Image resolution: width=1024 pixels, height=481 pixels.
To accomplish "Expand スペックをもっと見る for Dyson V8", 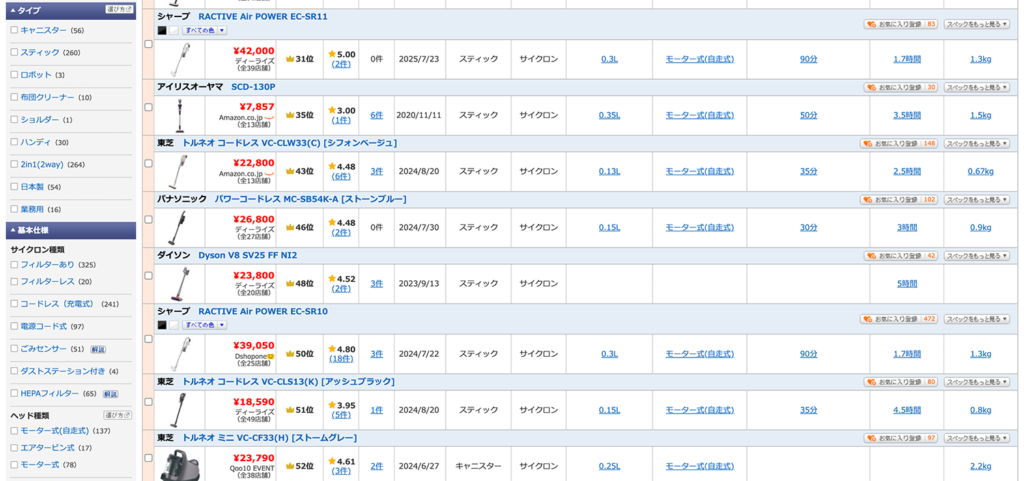I will point(976,256).
